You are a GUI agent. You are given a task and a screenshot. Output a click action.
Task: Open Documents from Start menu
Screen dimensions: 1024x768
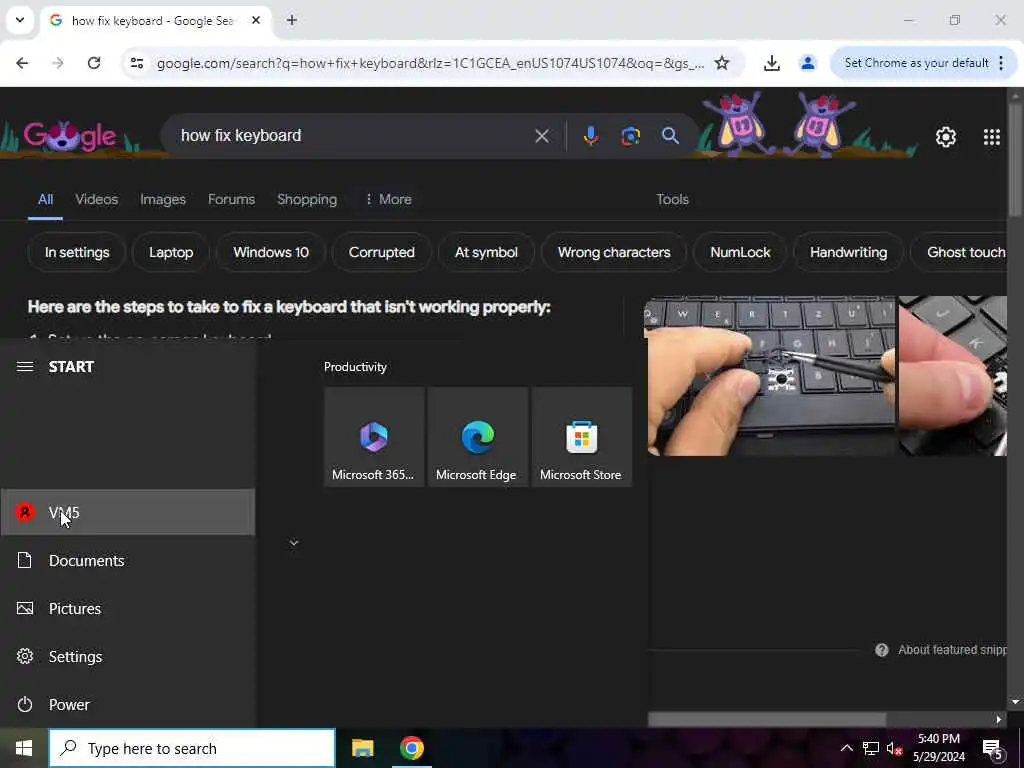tap(128, 560)
